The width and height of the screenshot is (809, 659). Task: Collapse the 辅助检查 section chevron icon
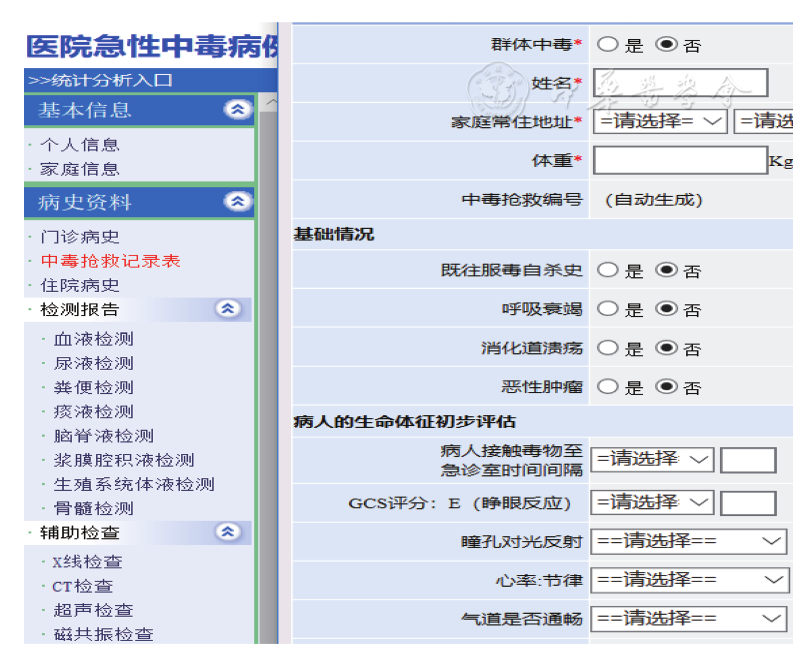[228, 532]
